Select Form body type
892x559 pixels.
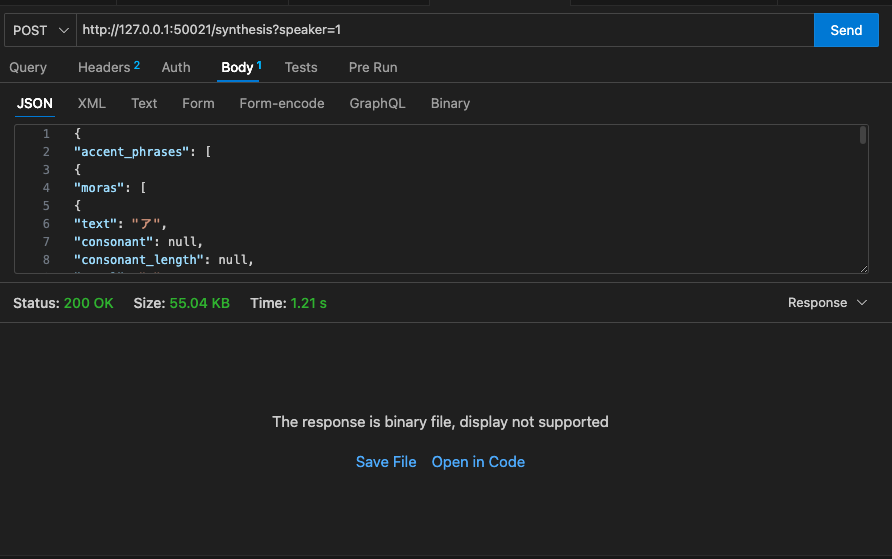[x=198, y=103]
